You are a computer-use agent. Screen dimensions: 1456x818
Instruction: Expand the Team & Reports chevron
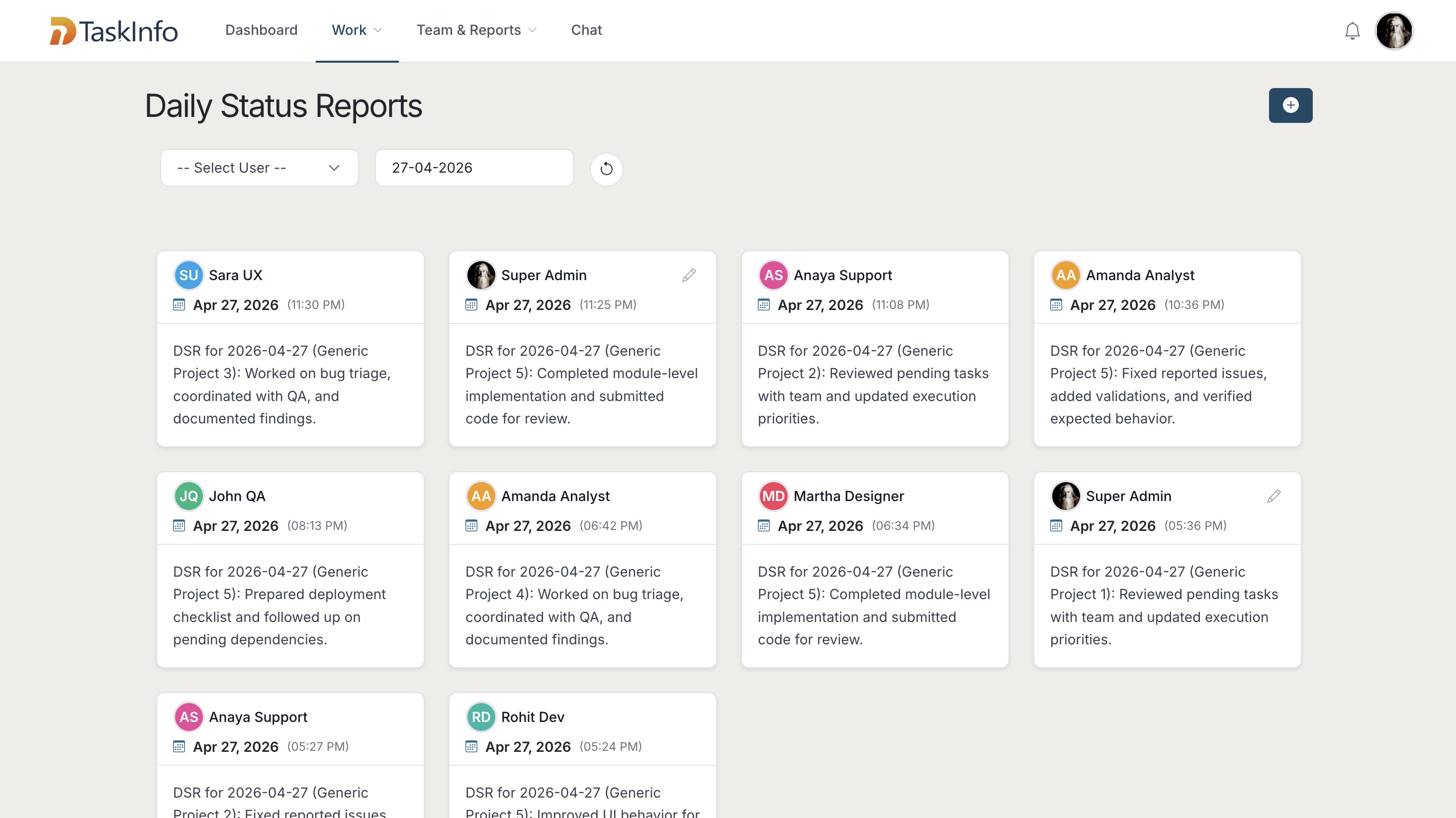point(532,30)
